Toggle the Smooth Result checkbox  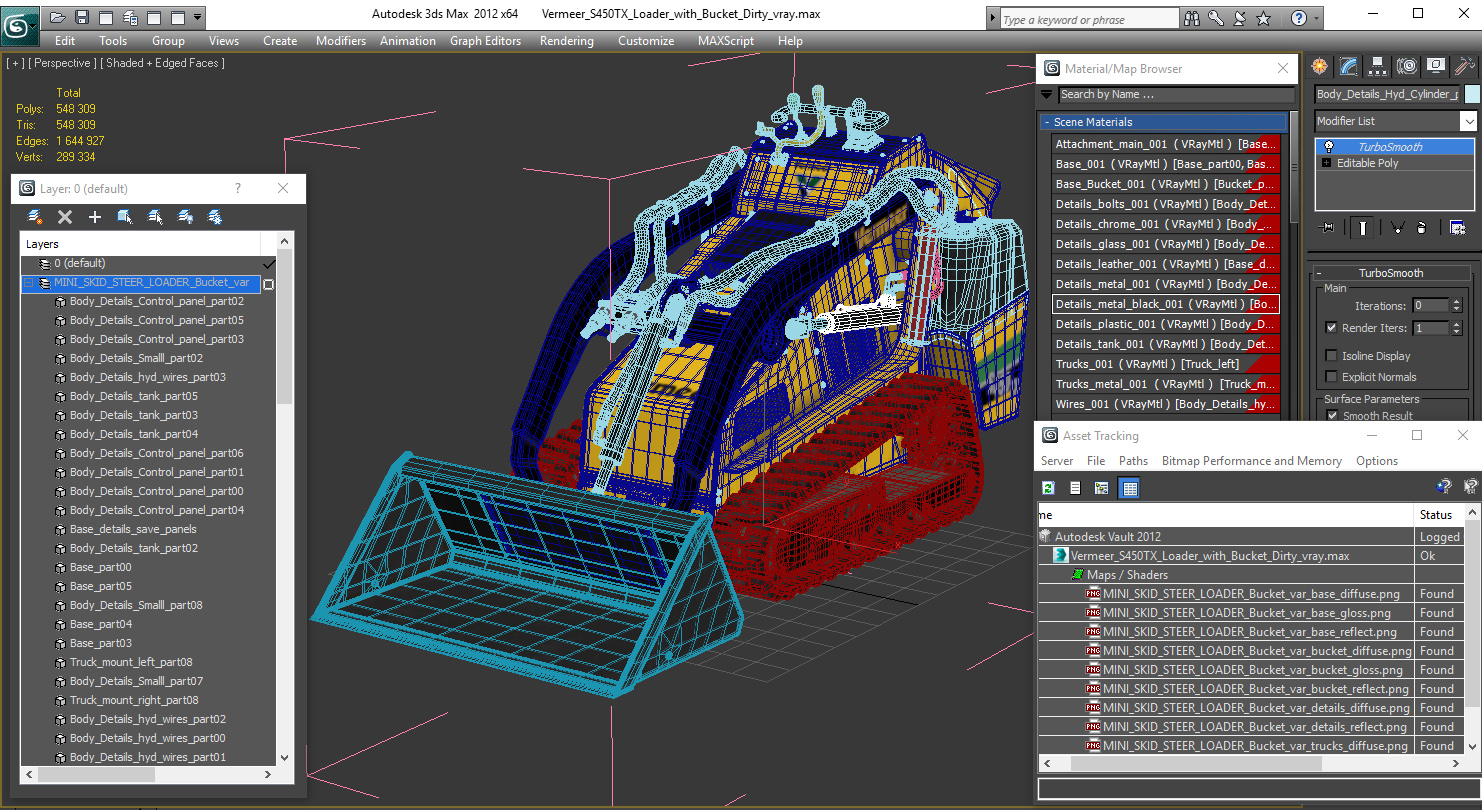point(1331,415)
